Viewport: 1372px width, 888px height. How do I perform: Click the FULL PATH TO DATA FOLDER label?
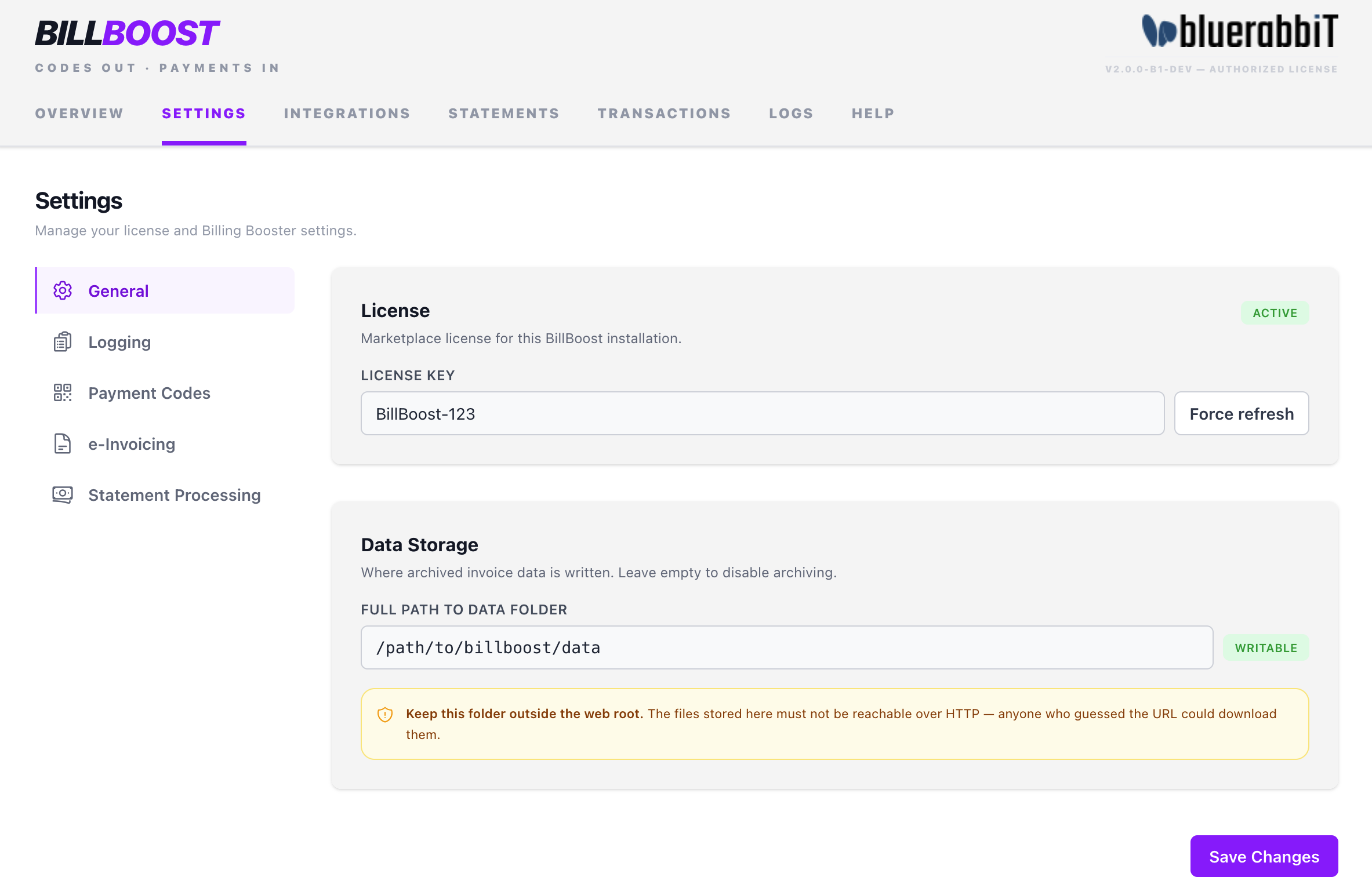[x=464, y=610]
